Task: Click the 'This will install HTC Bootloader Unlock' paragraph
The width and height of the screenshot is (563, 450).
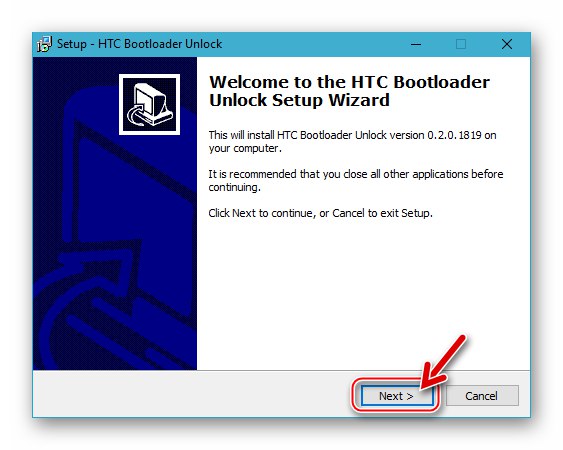Action: [x=352, y=142]
